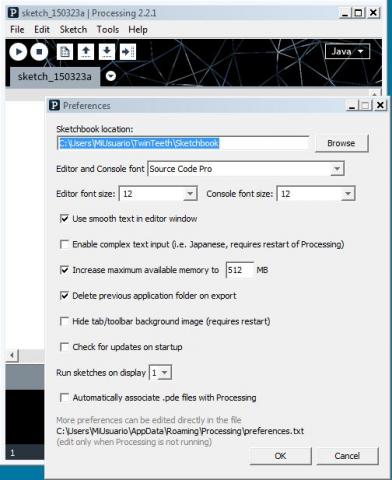Open a sketch using the up-arrow icon

[x=86, y=52]
